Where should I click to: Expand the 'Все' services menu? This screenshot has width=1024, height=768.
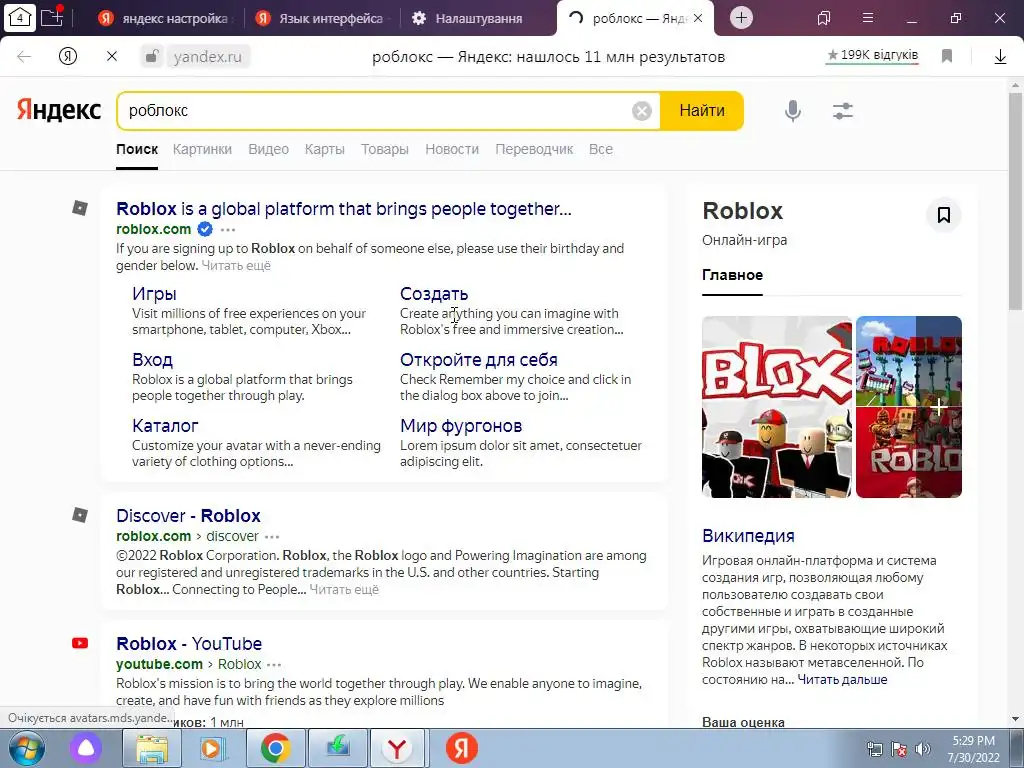(601, 150)
